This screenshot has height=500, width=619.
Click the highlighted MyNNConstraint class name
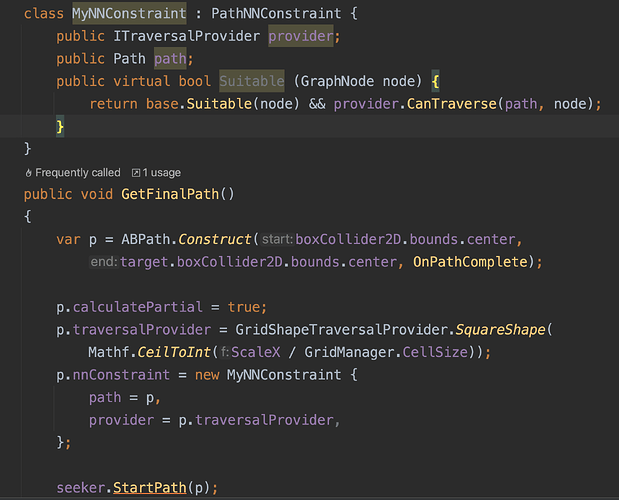pyautogui.click(x=129, y=13)
